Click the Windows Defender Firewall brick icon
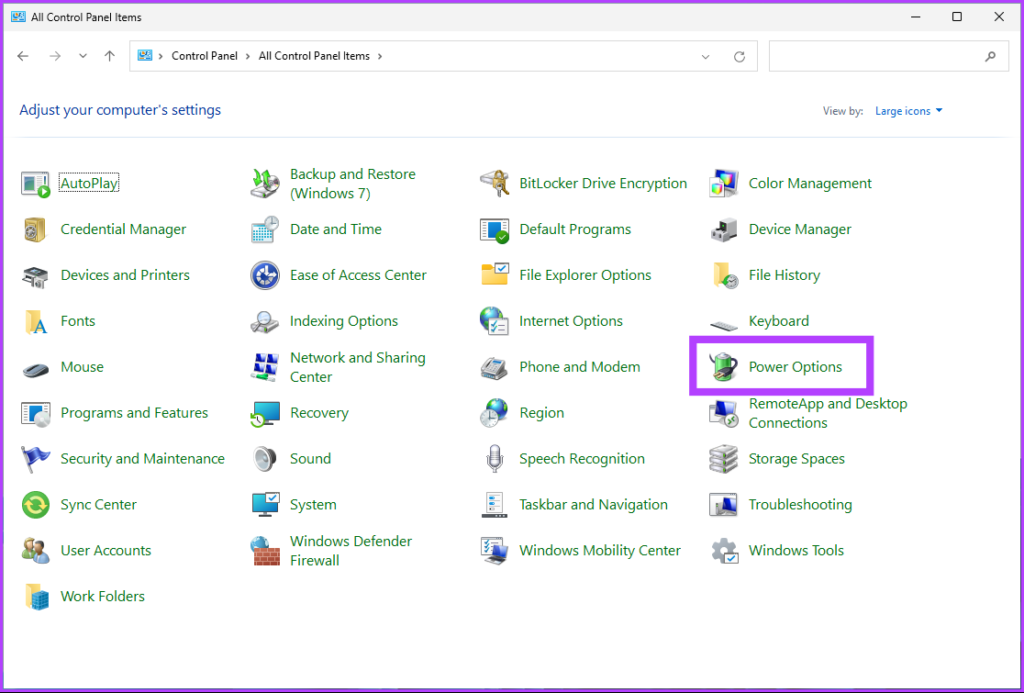This screenshot has width=1024, height=693. tap(265, 551)
